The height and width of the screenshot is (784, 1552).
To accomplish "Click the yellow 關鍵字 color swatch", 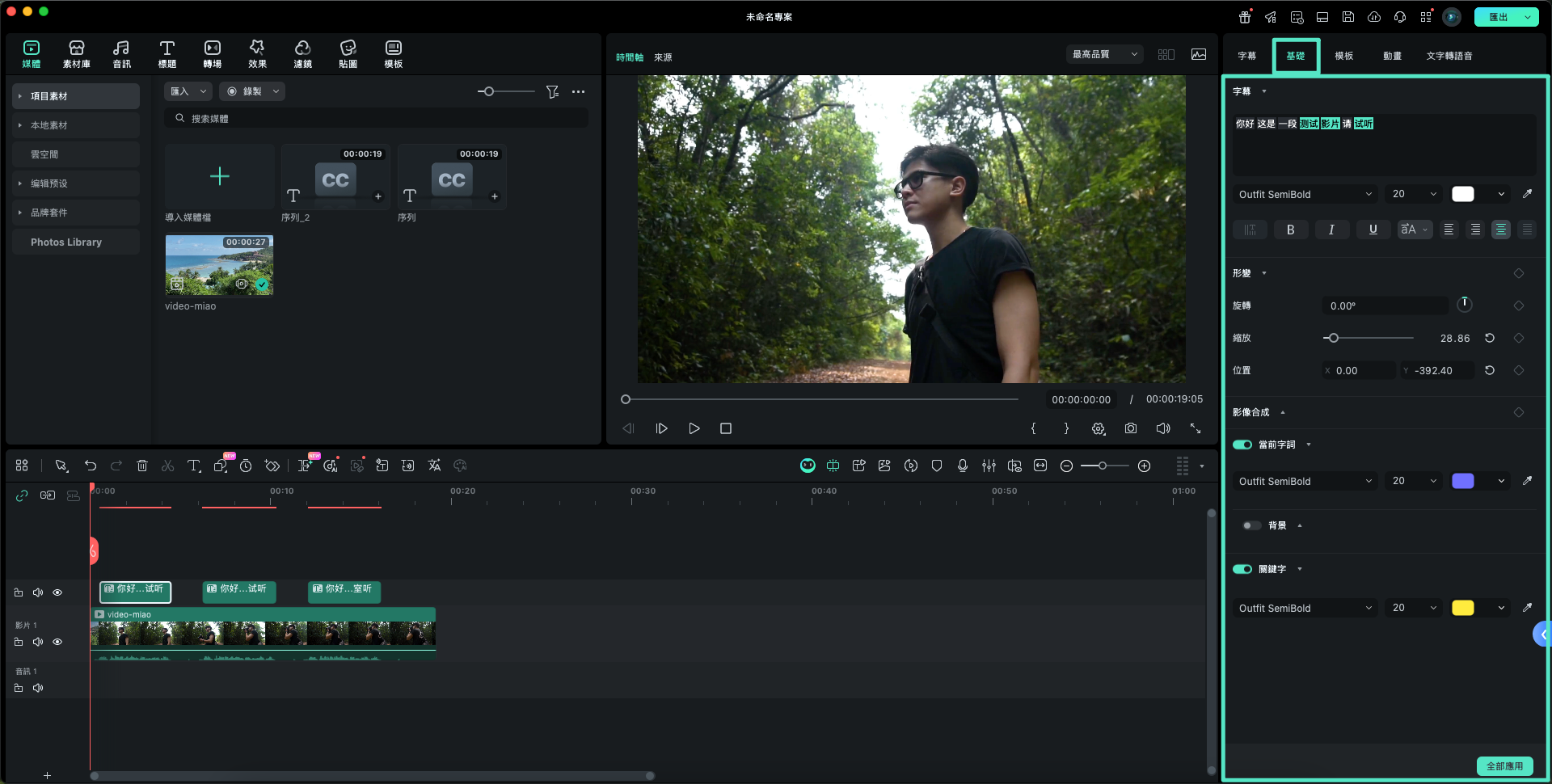I will pyautogui.click(x=1462, y=608).
